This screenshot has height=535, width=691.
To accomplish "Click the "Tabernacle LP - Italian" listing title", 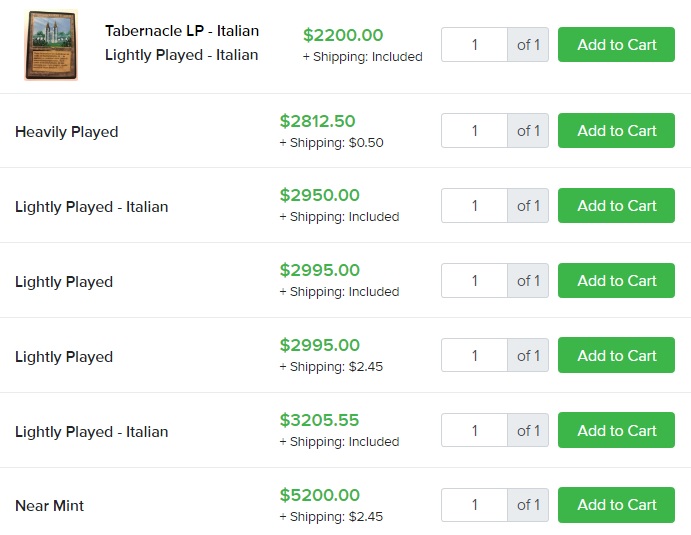I will click(181, 31).
